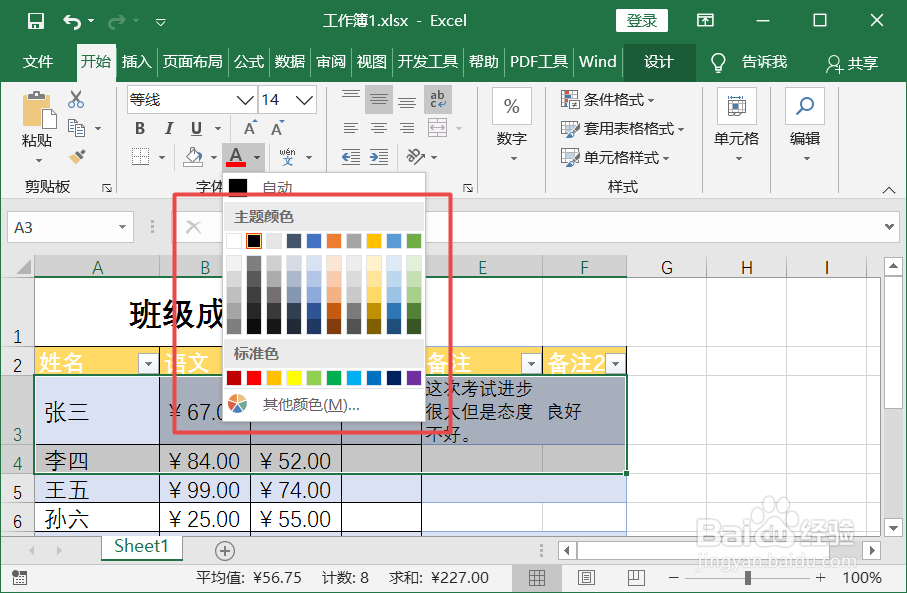Toggle italic formatting
Image resolution: width=907 pixels, height=593 pixels.
(x=168, y=128)
